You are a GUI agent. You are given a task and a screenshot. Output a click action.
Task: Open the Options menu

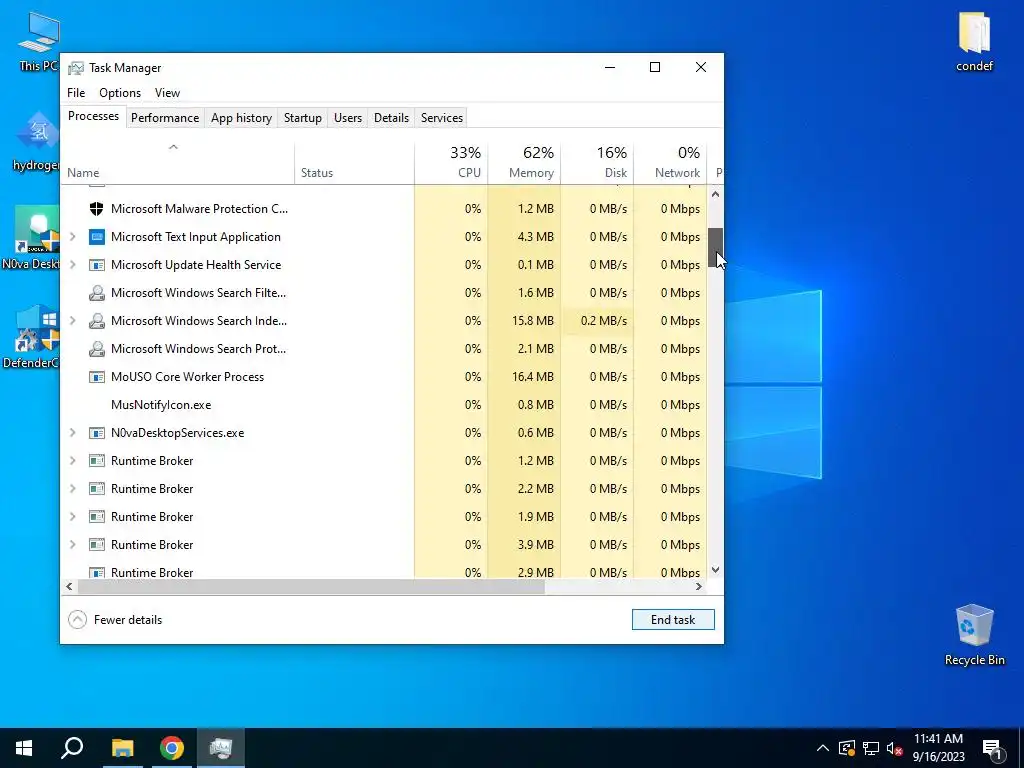[120, 93]
